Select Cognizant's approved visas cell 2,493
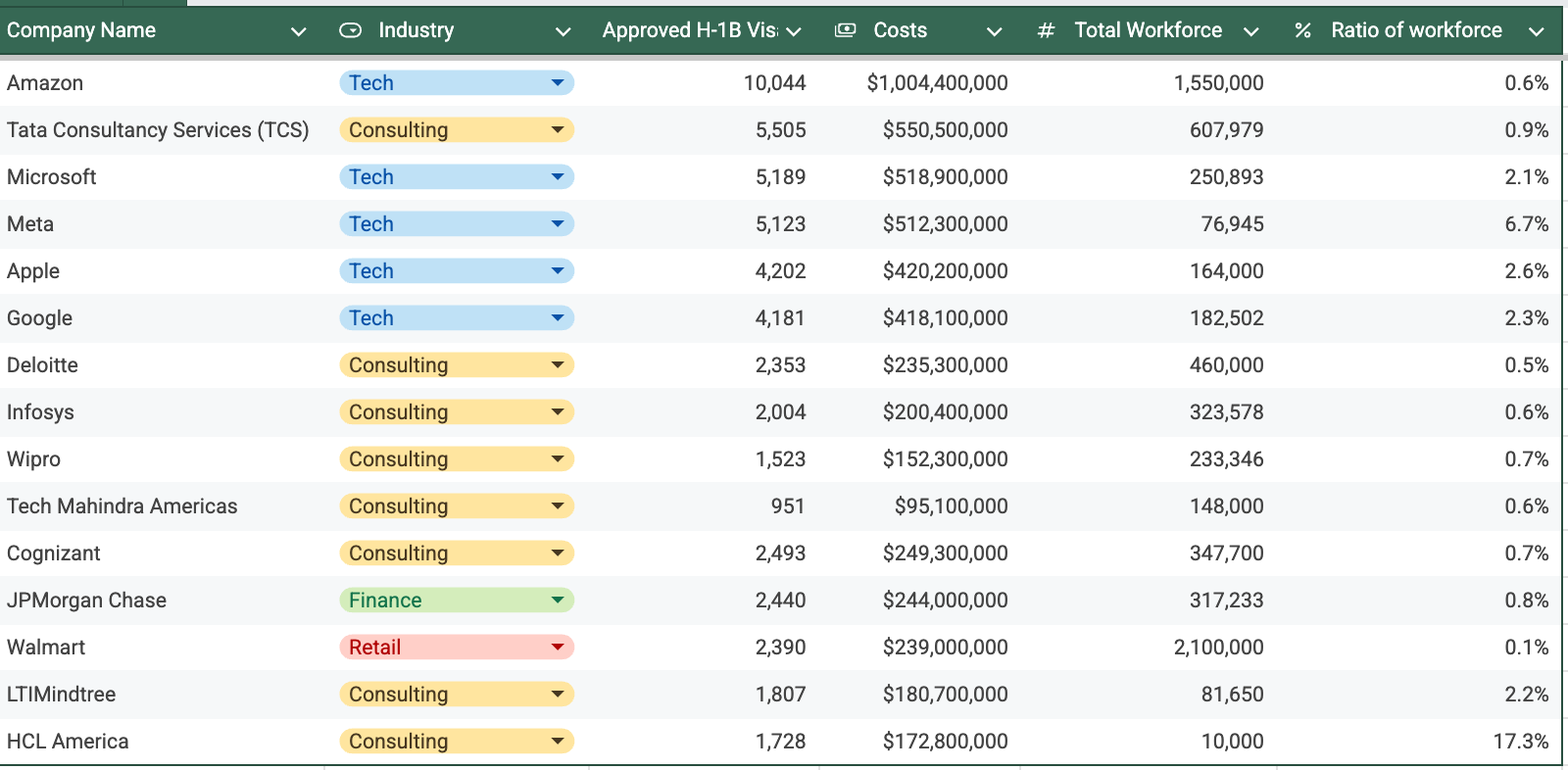1568x770 pixels. [705, 553]
